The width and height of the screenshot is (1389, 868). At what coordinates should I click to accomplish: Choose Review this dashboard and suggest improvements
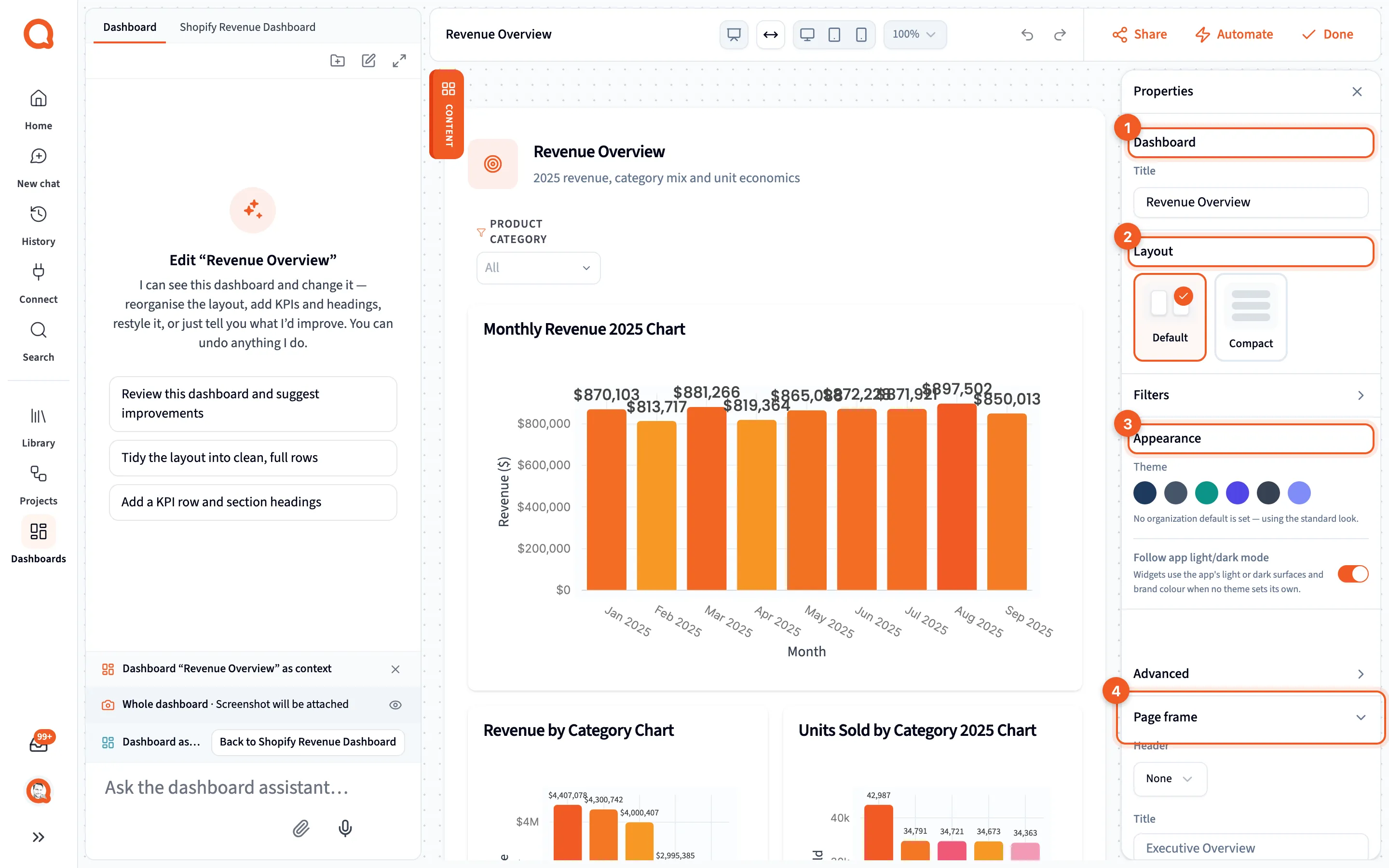tap(253, 404)
